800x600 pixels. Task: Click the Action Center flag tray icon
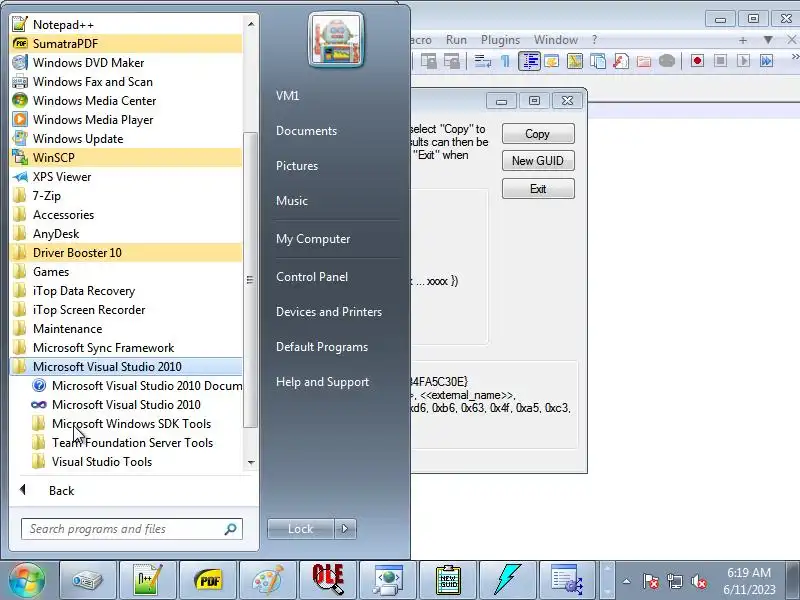coord(651,581)
